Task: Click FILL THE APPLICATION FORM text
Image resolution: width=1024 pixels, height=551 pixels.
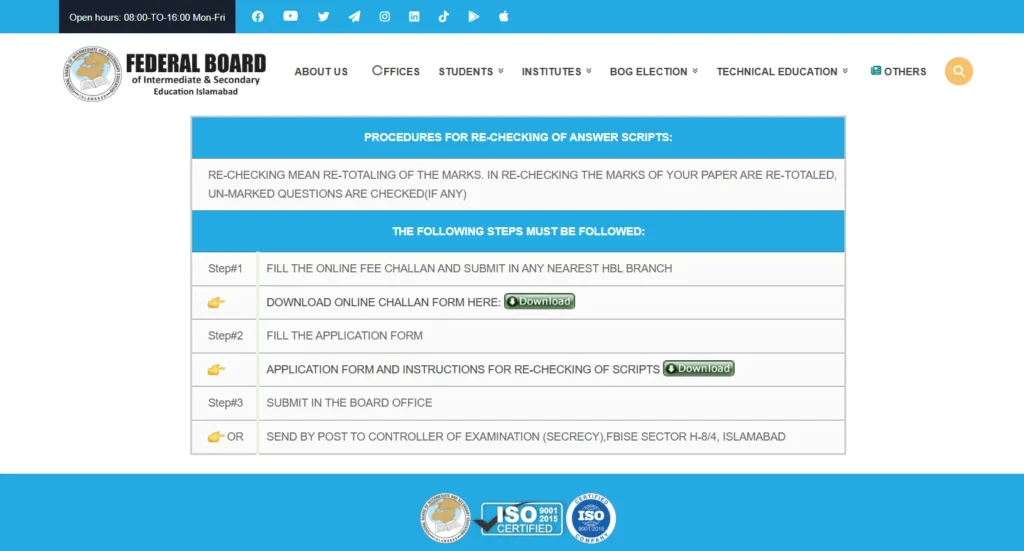Action: point(344,336)
